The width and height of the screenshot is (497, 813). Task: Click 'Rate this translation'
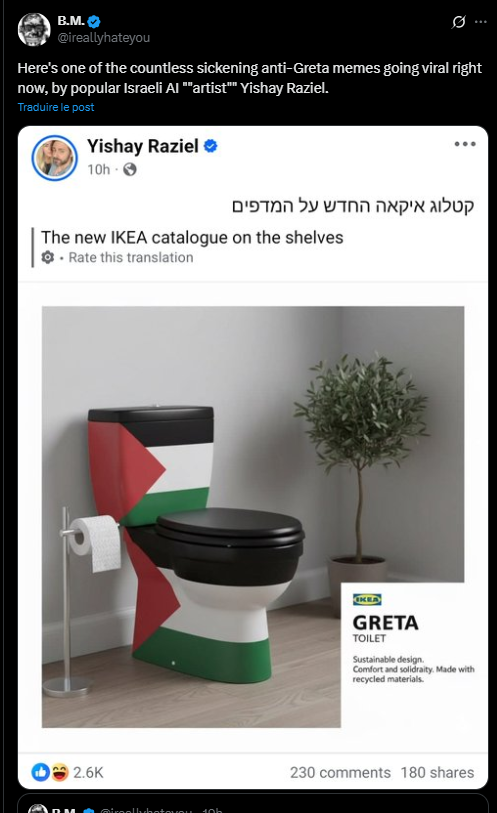[x=131, y=257]
